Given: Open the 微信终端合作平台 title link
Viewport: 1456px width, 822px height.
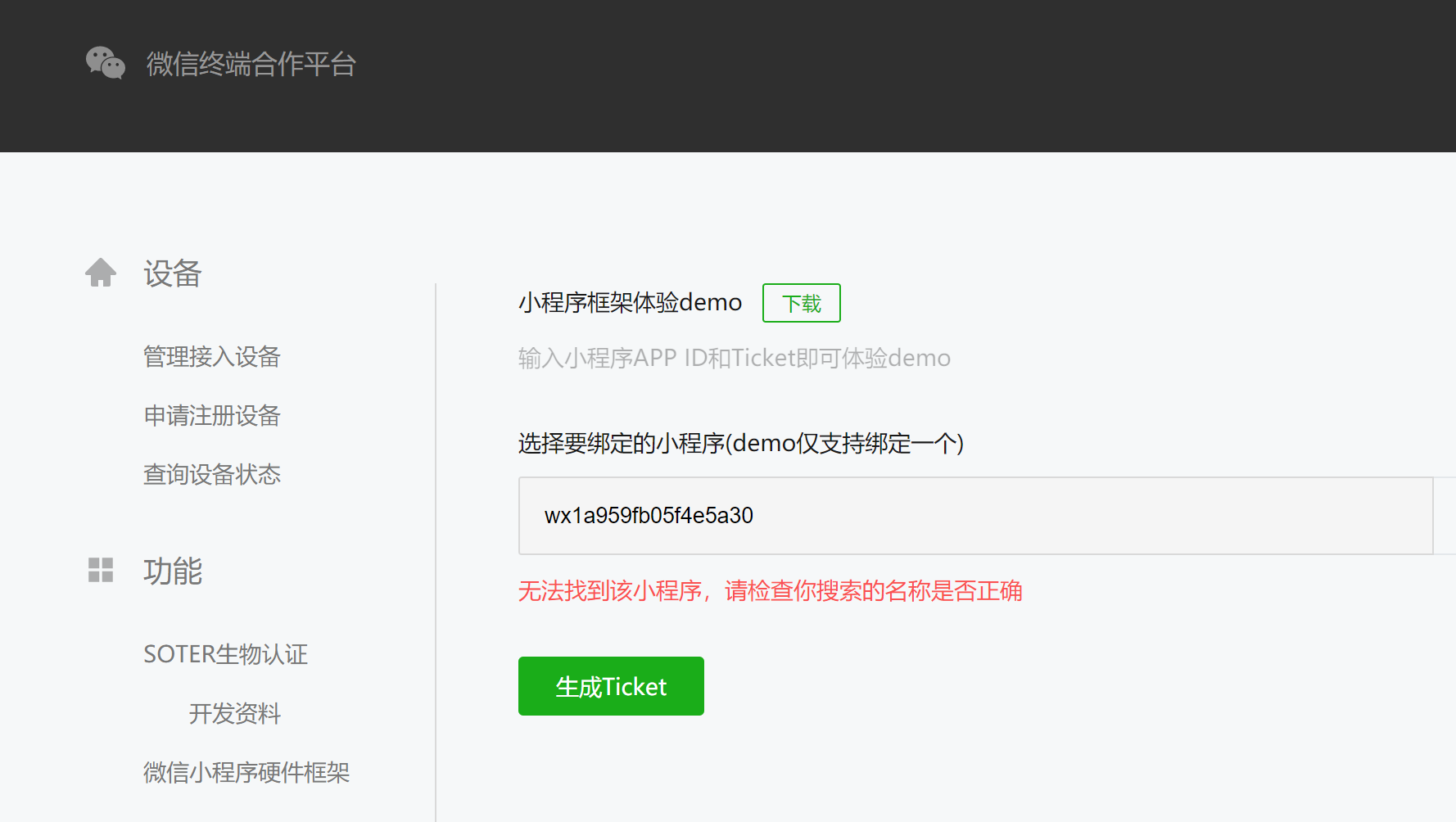Looking at the screenshot, I should coord(251,64).
